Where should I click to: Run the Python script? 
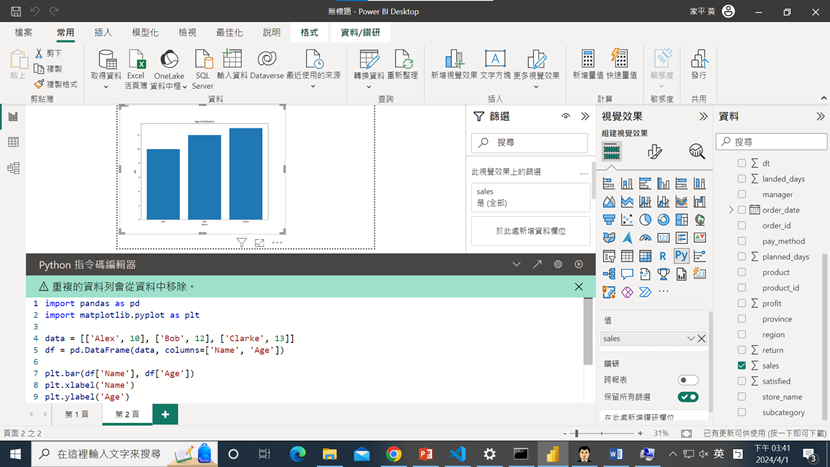point(578,264)
